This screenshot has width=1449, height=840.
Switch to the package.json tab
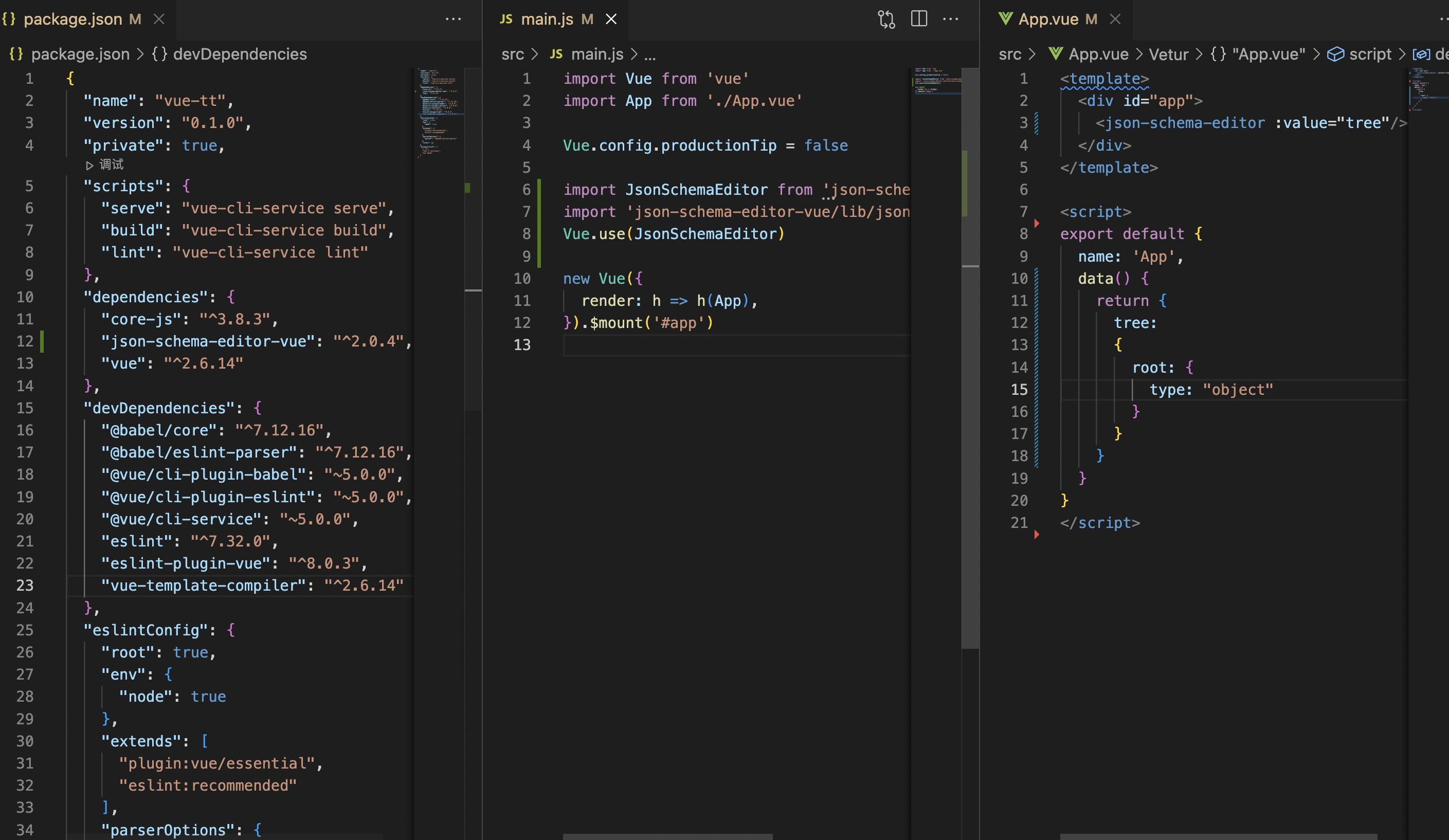73,19
